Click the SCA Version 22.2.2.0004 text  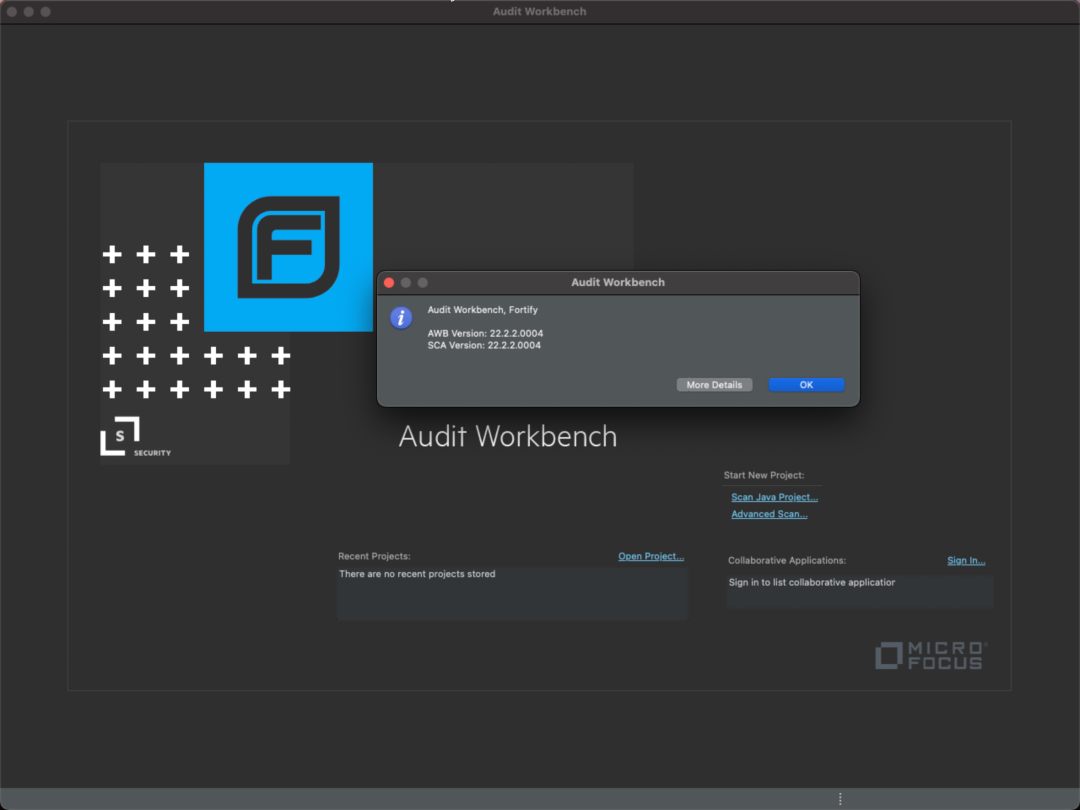click(x=484, y=345)
